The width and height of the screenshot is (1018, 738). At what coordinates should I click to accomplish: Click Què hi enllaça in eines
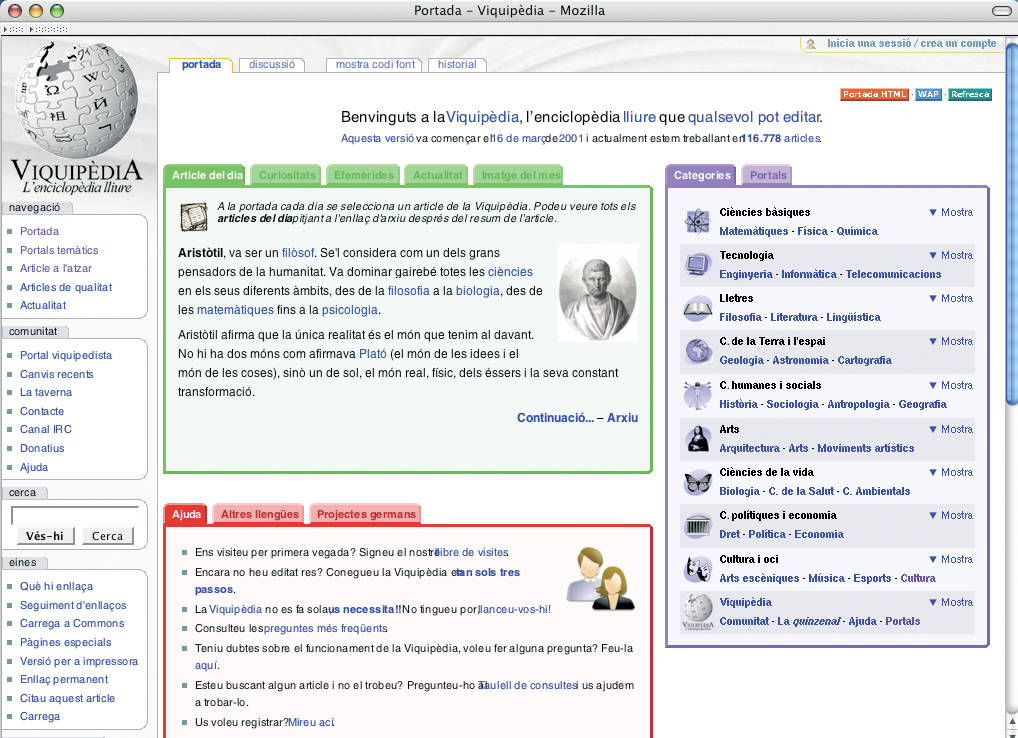[x=56, y=586]
